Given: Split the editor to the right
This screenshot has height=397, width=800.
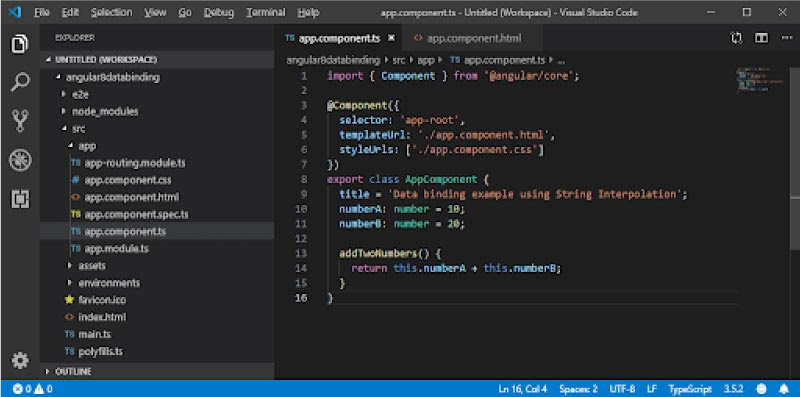Looking at the screenshot, I should pyautogui.click(x=761, y=38).
